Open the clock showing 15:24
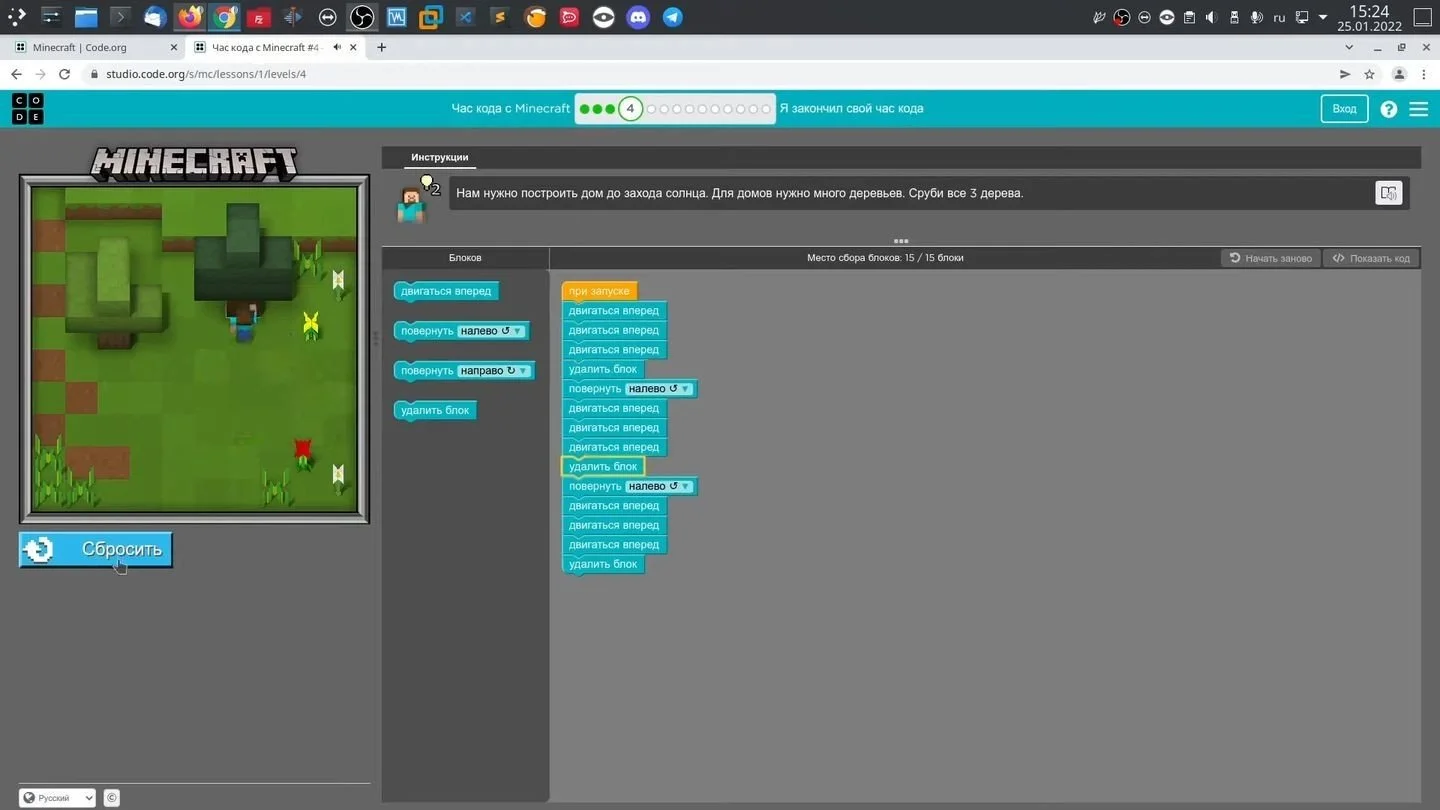The image size is (1440, 810). point(1369,18)
